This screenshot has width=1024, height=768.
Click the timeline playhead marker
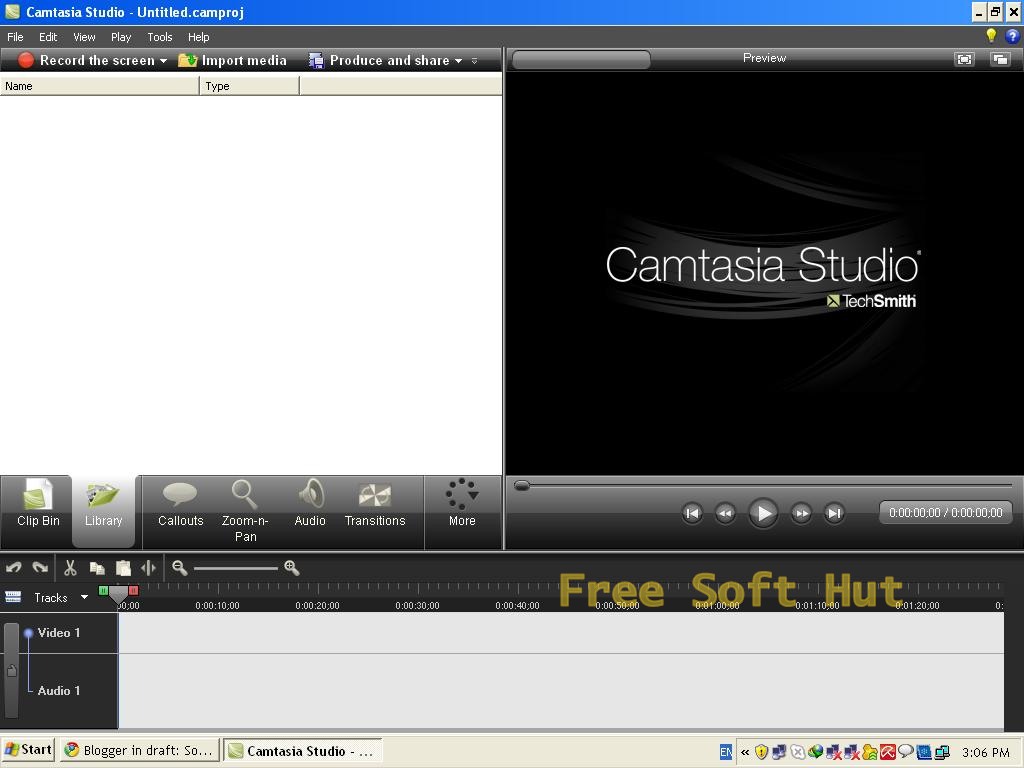coord(118,594)
